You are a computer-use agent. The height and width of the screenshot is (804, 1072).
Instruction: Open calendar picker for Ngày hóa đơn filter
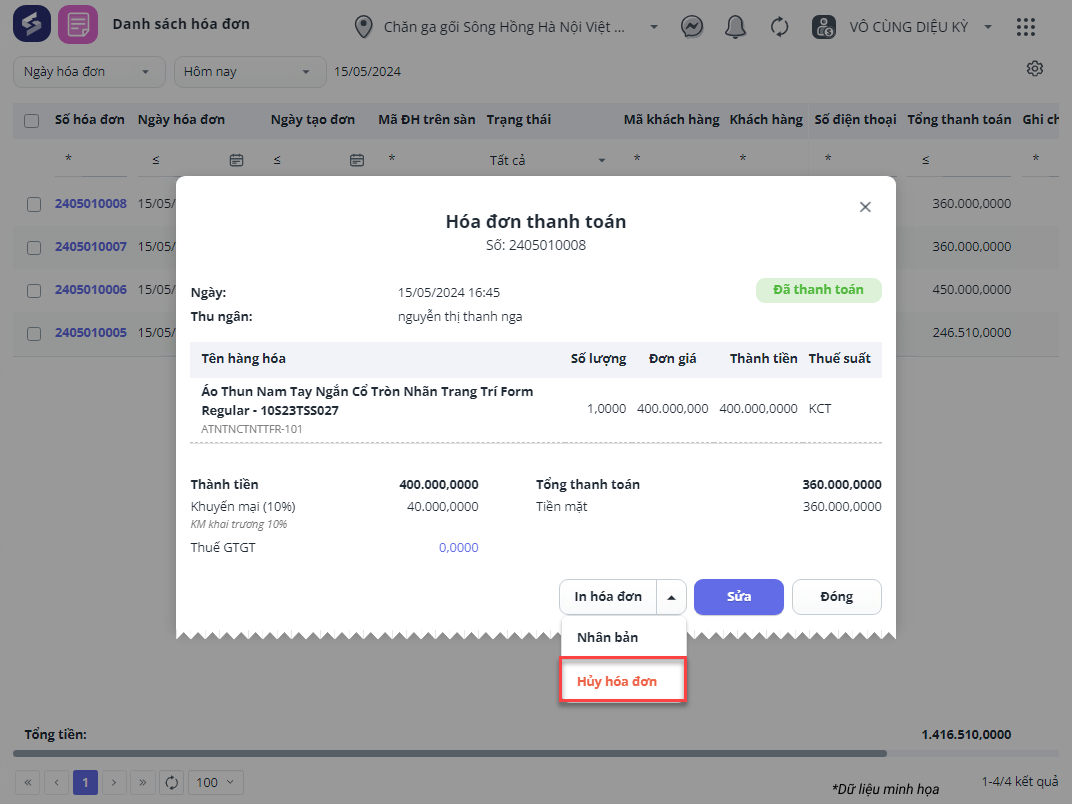(236, 160)
